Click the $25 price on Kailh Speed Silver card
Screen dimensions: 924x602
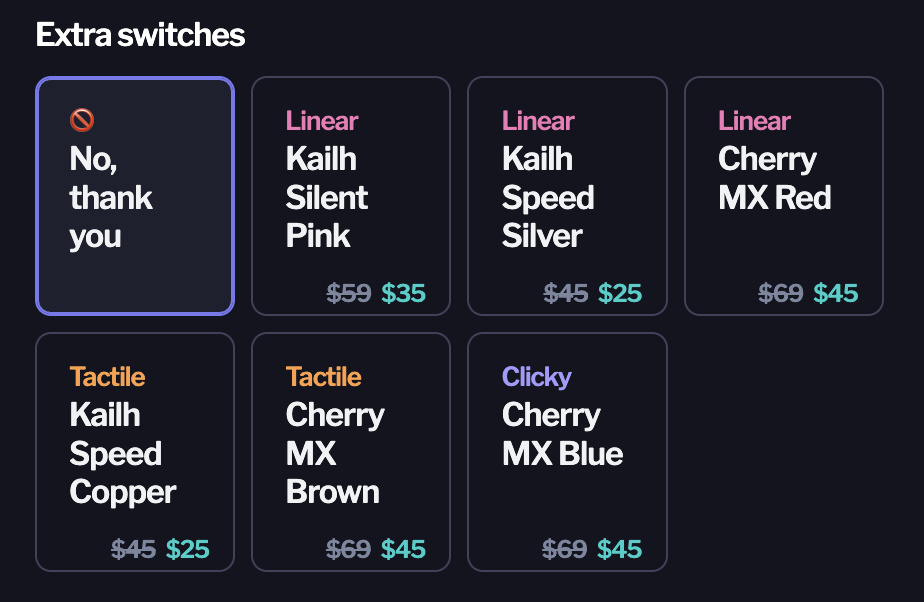pos(620,293)
